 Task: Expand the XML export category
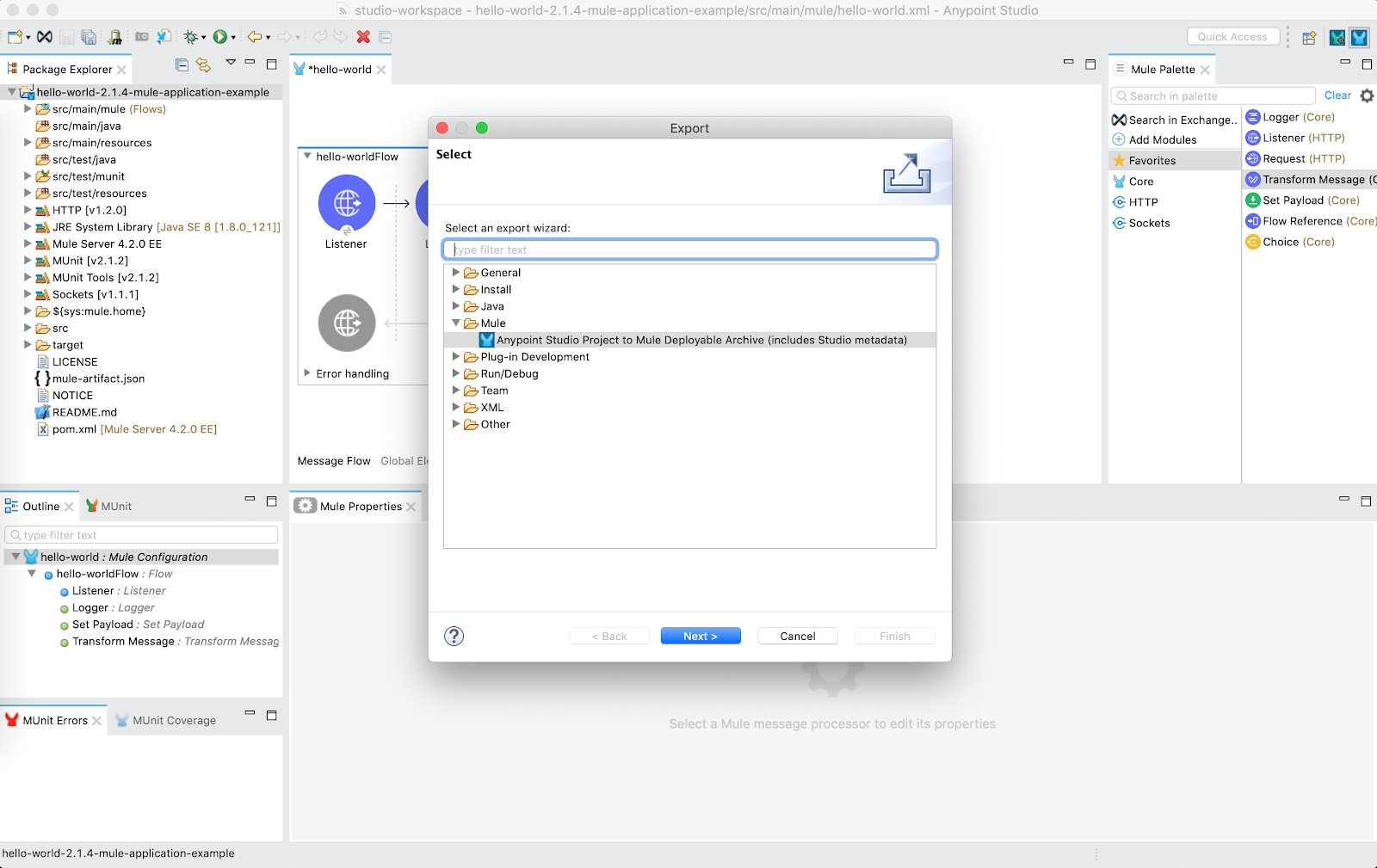[456, 408]
